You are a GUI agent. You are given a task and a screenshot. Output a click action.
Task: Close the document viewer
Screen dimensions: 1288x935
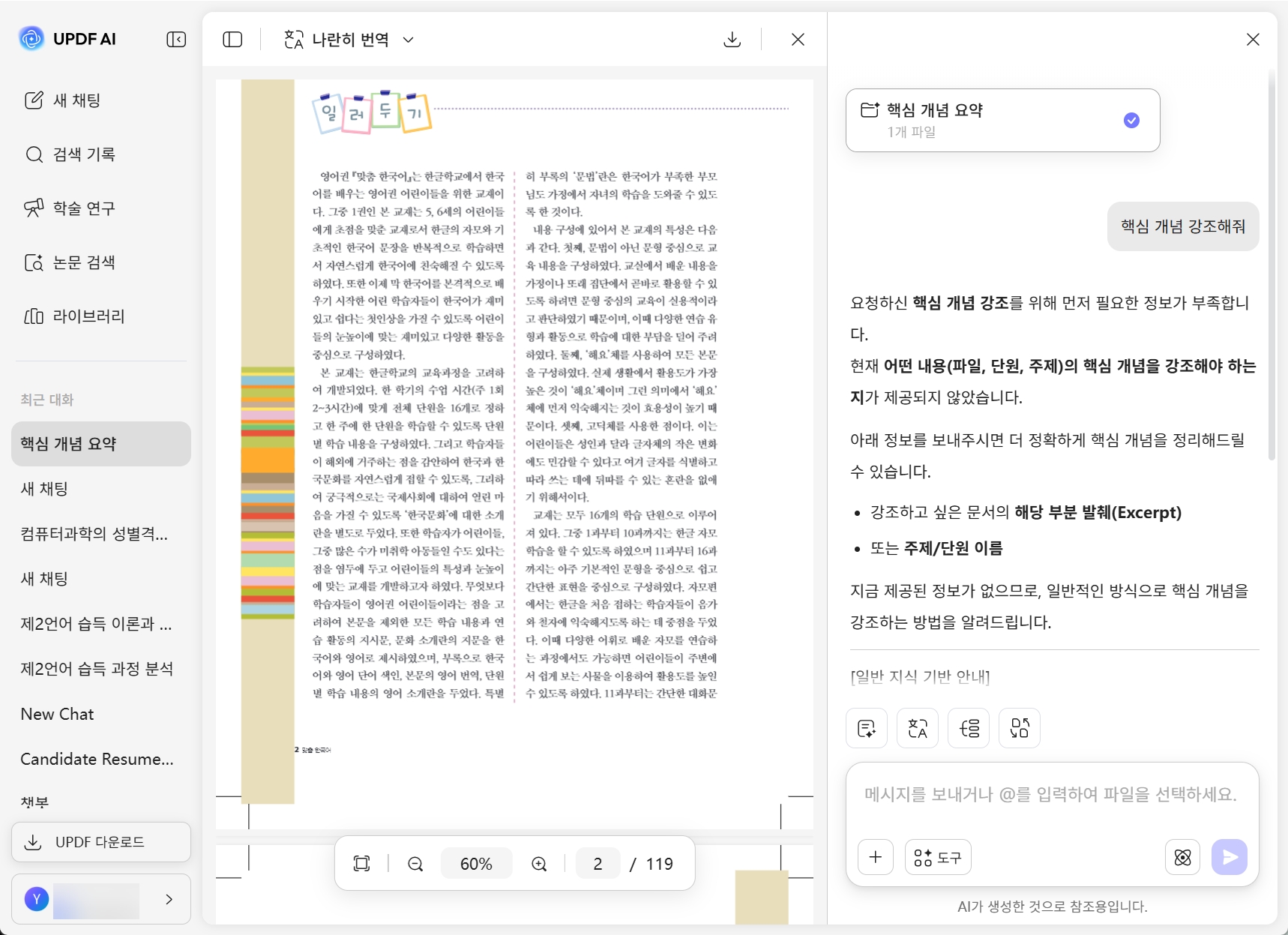point(798,39)
